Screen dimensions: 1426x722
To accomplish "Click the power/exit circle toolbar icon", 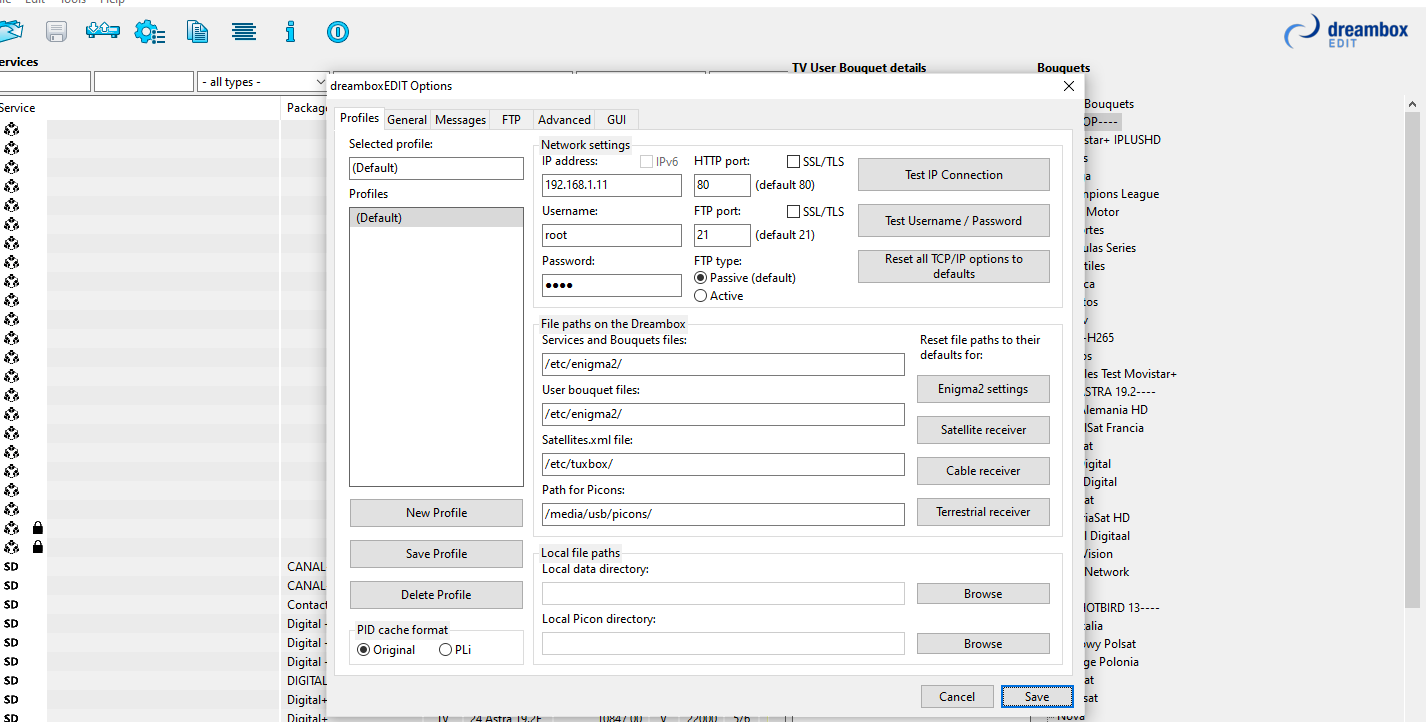I will [337, 32].
